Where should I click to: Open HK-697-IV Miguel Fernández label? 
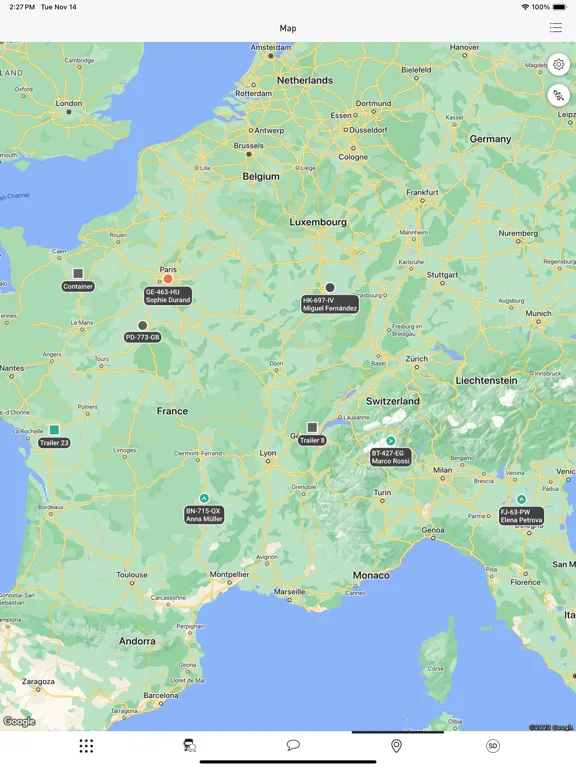[x=330, y=304]
